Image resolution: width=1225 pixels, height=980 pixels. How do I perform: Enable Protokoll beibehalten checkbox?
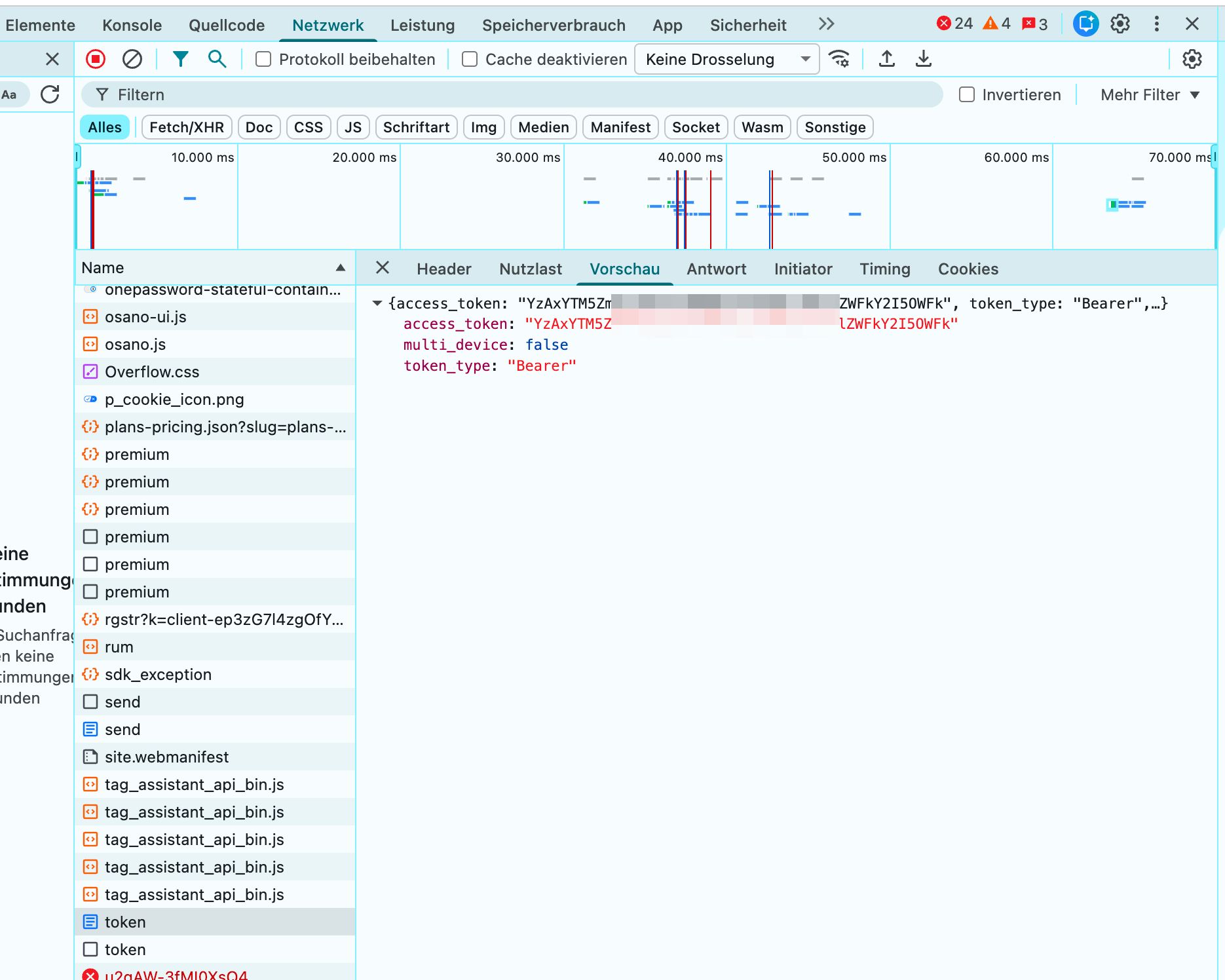coord(263,60)
